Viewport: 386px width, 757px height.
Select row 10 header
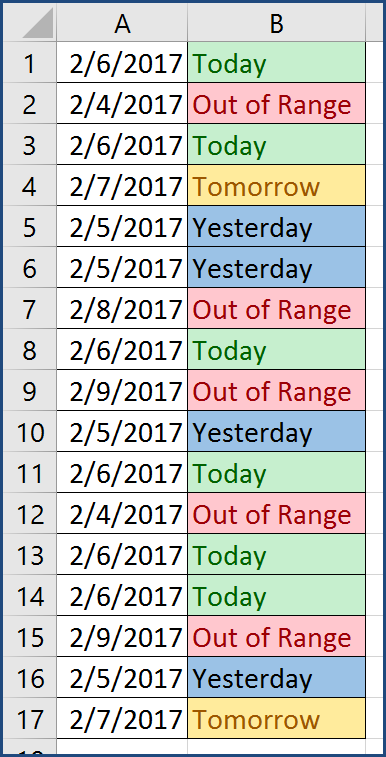click(x=29, y=431)
